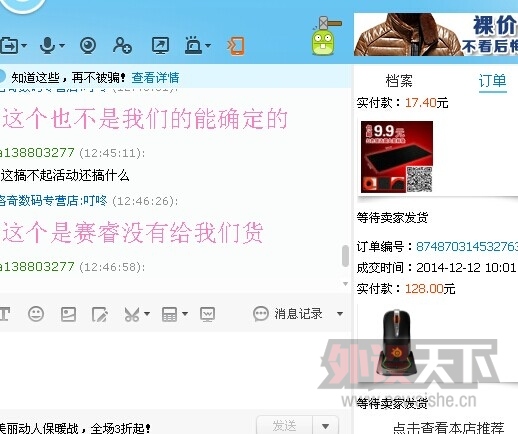Open the jacket advertisement banner
Image resolution: width=518 pixels, height=434 pixels.
[436, 34]
